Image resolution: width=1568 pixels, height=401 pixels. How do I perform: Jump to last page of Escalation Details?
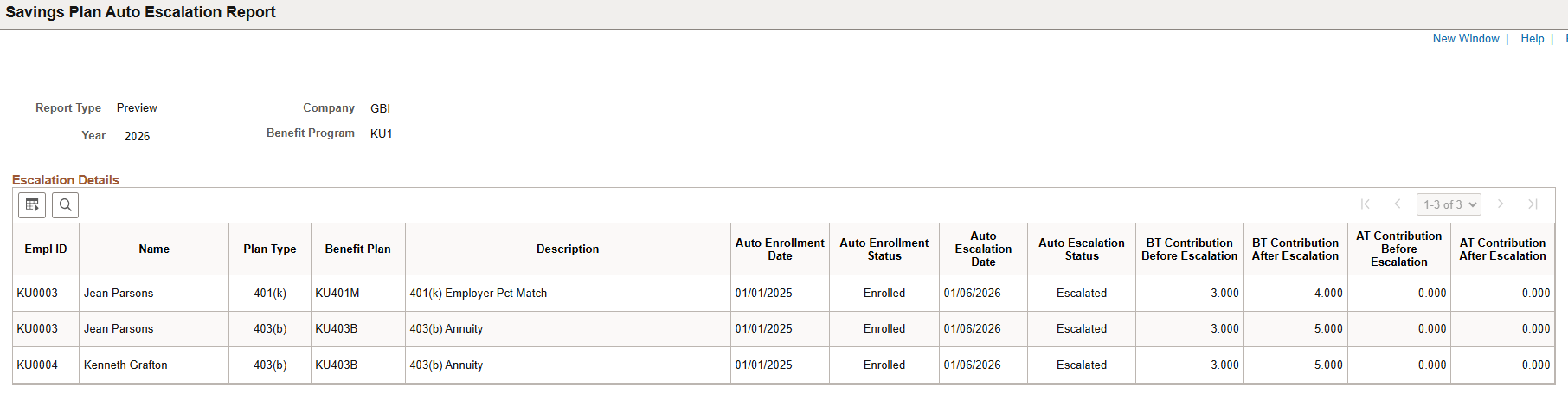[1533, 204]
